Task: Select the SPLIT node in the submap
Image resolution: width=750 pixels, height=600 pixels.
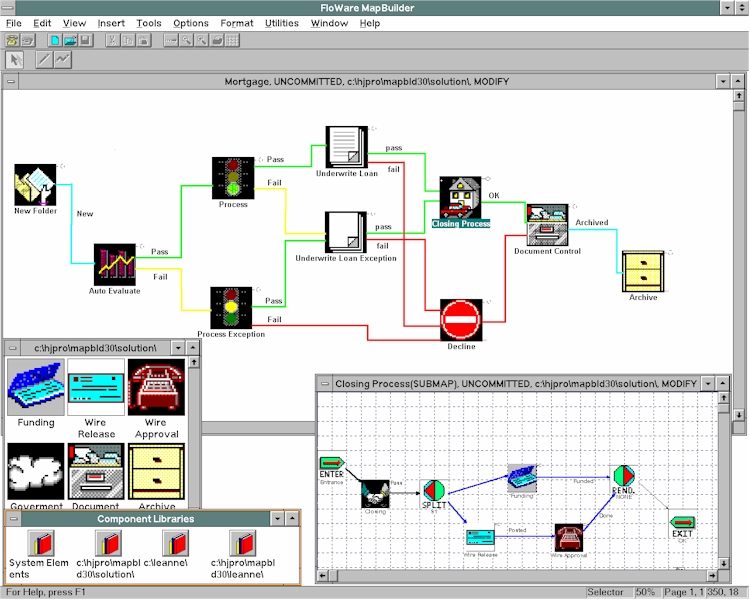Action: [434, 491]
